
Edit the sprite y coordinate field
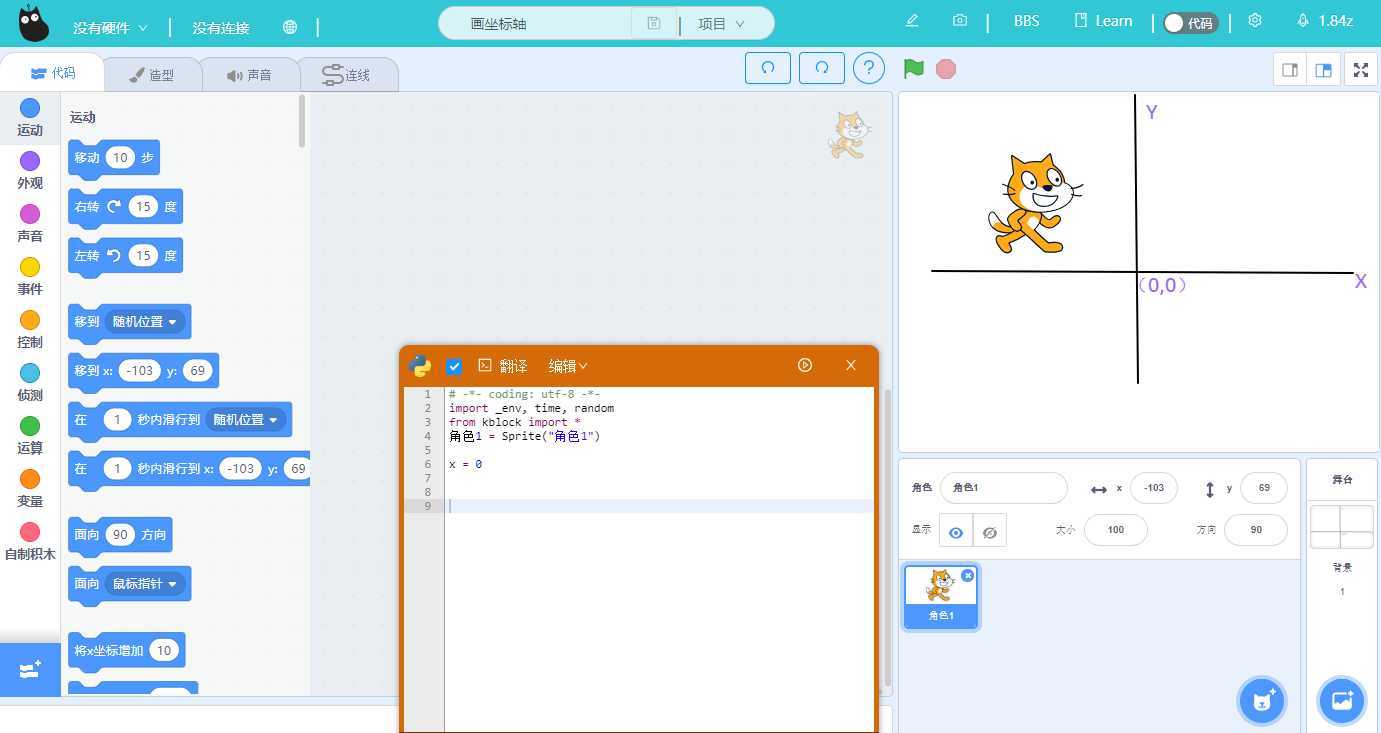point(1264,488)
